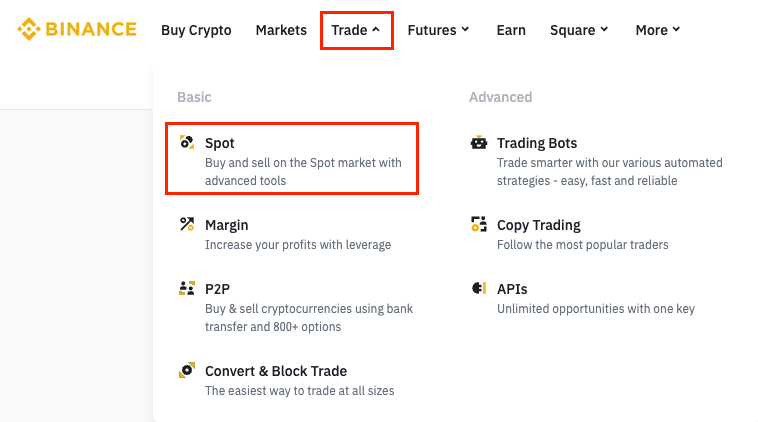Open the More dropdown menu
Image resolution: width=758 pixels, height=422 pixels.
tap(658, 30)
